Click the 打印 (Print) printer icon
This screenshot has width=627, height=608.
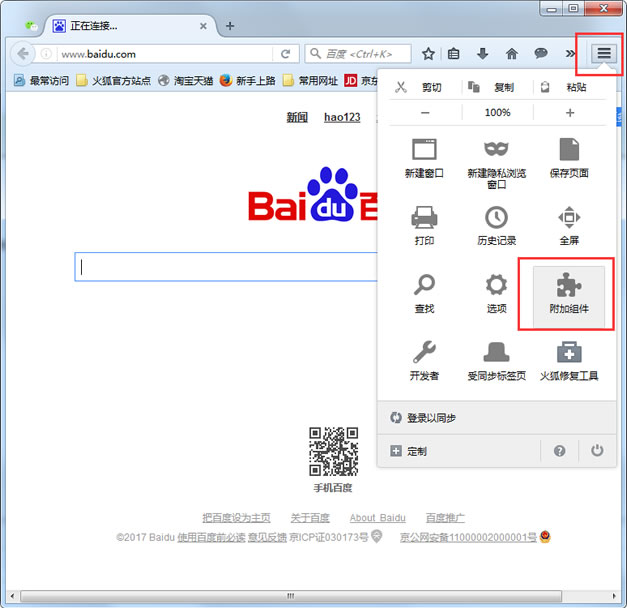[424, 218]
